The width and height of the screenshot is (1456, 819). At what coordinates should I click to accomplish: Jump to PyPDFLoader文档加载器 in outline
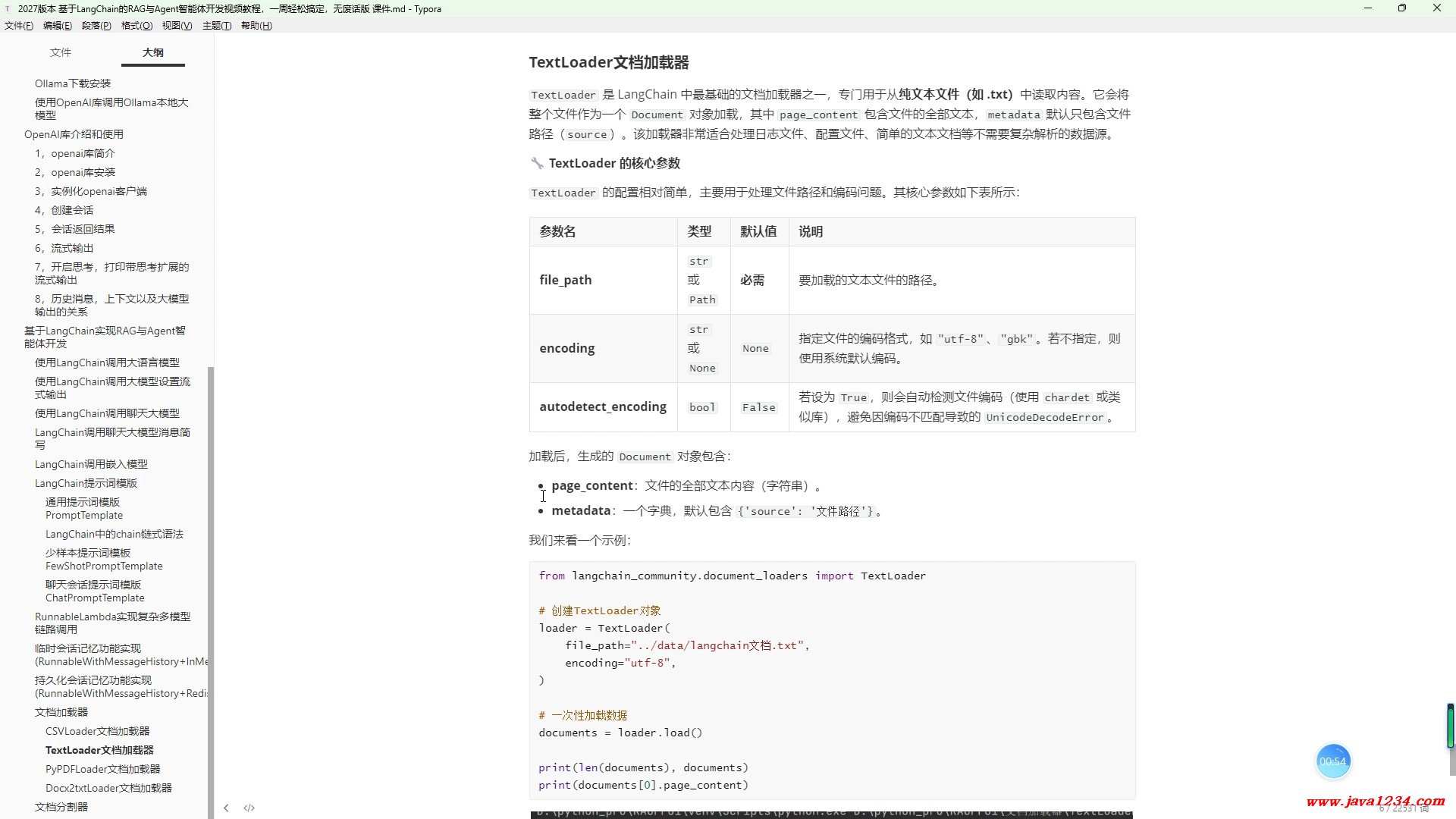pos(102,769)
